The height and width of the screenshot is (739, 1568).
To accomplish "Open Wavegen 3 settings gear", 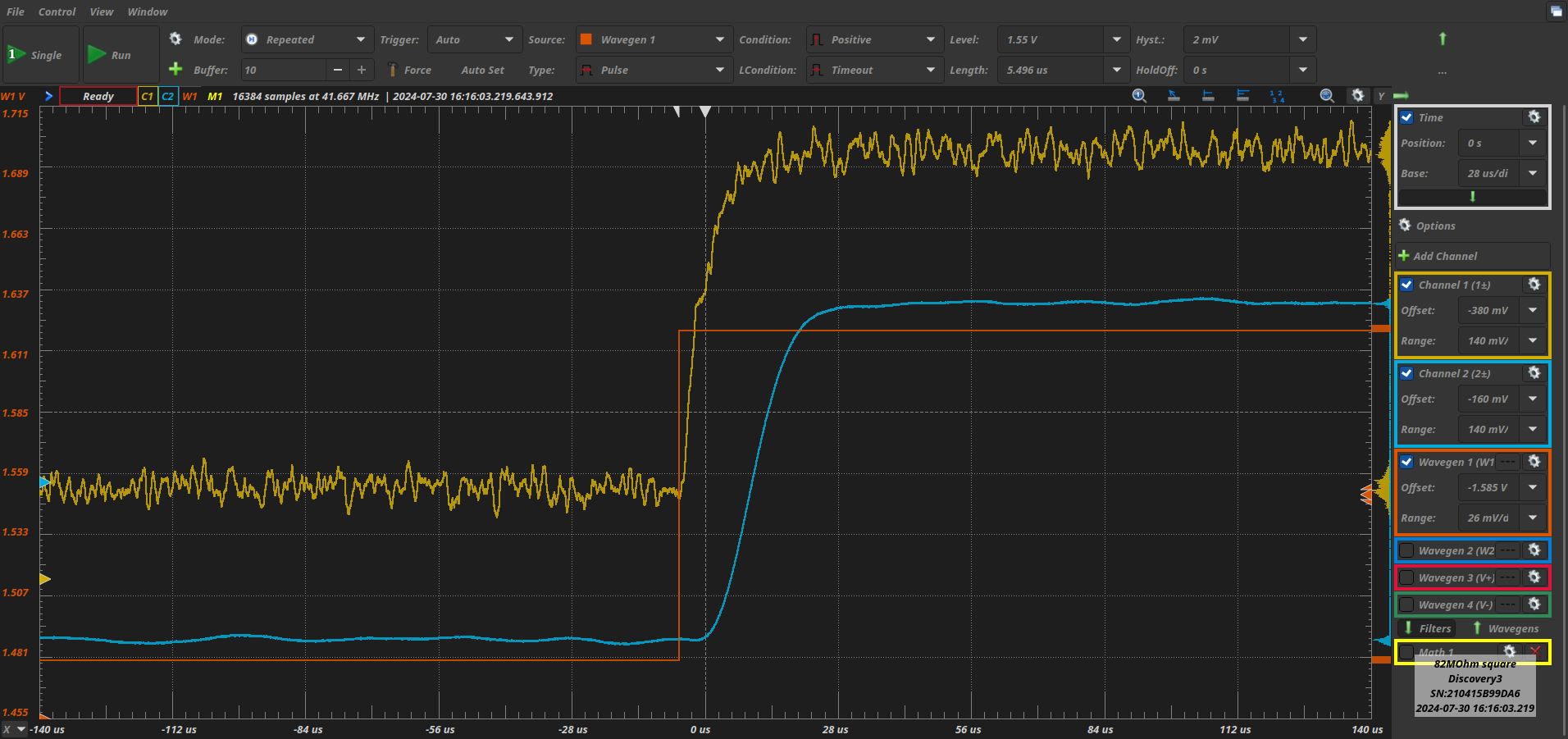I will point(1534,577).
